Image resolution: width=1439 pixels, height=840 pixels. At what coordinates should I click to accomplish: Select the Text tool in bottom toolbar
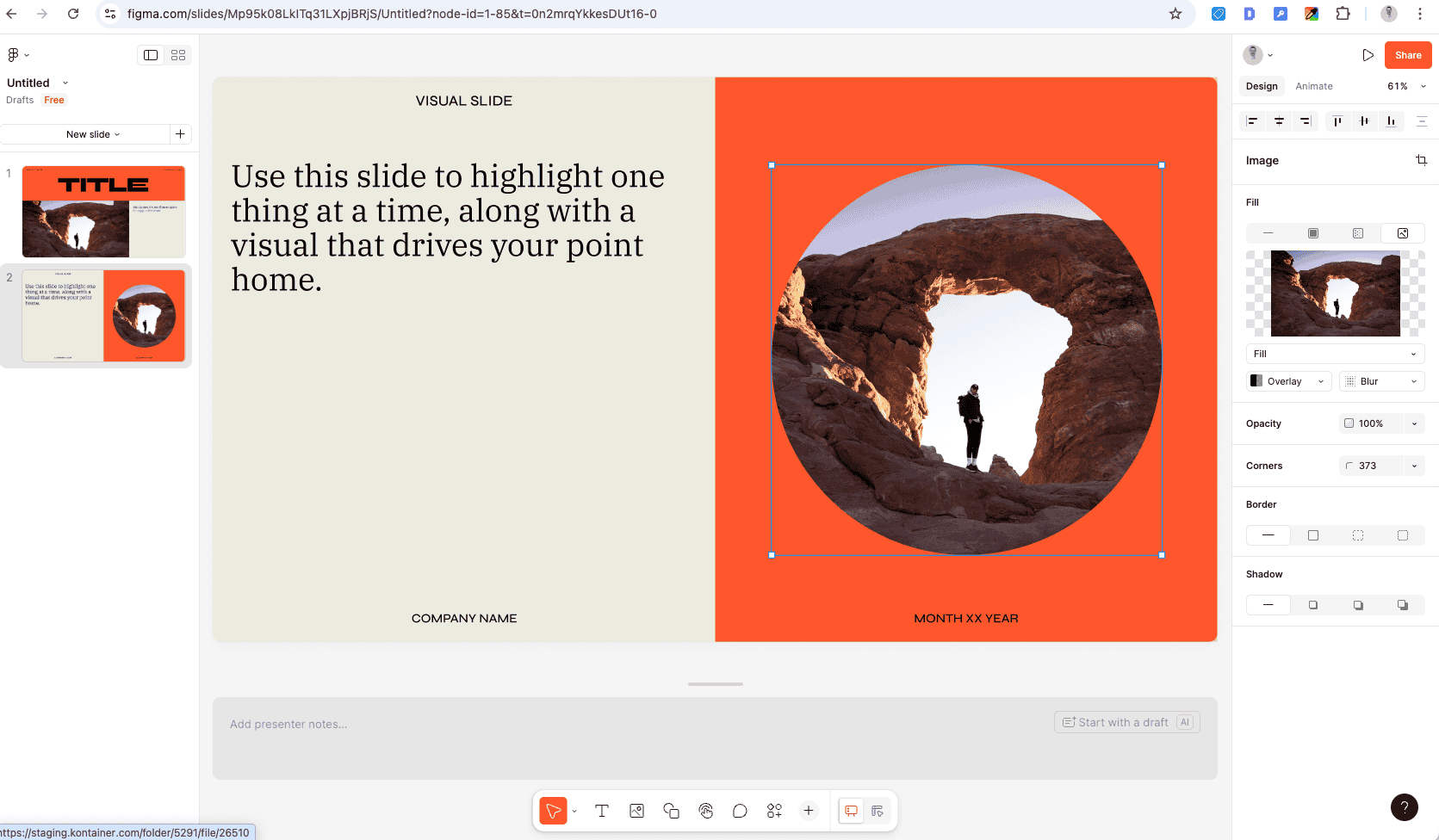[602, 811]
